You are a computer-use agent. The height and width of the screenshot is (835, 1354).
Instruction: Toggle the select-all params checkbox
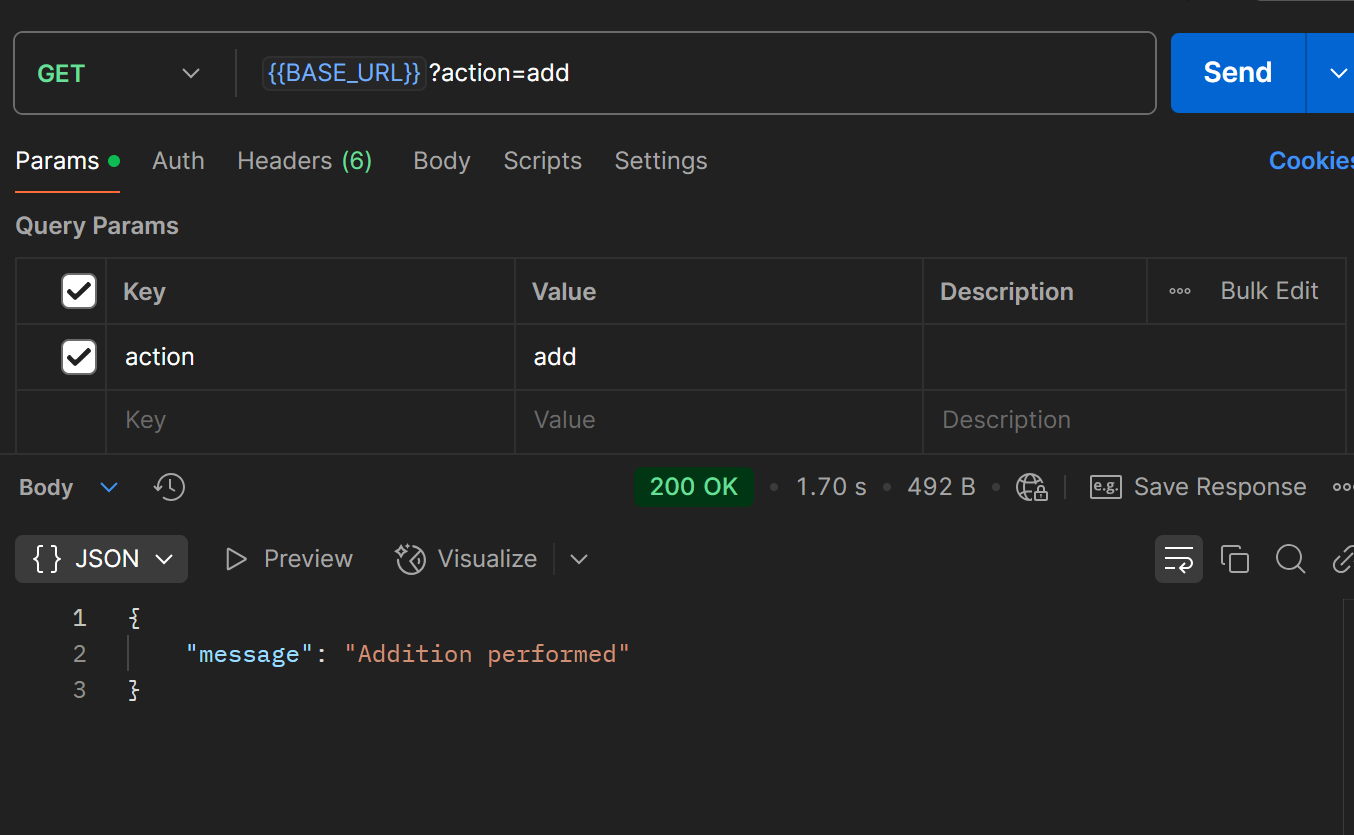79,291
